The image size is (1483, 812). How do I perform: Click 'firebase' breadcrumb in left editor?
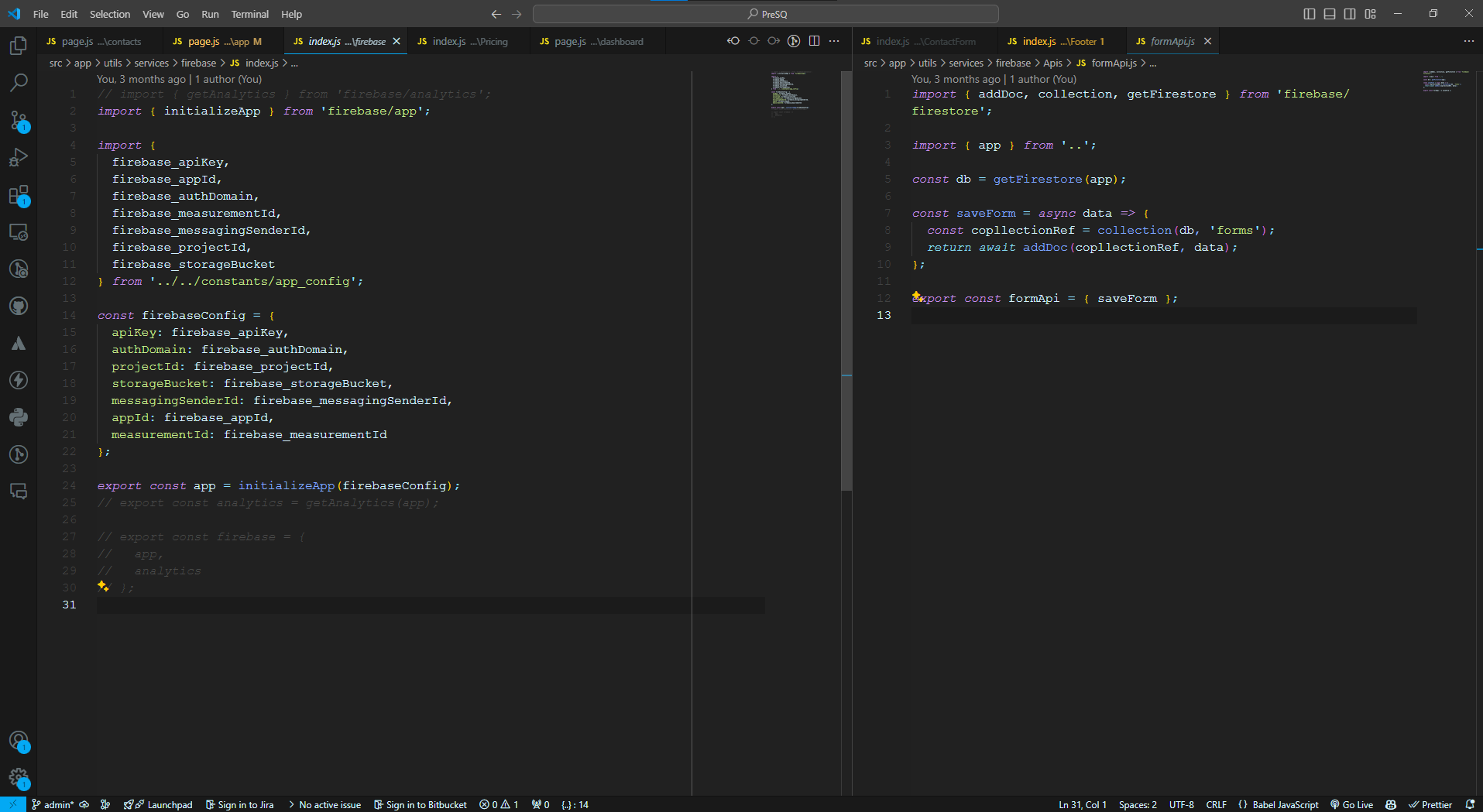pos(198,63)
